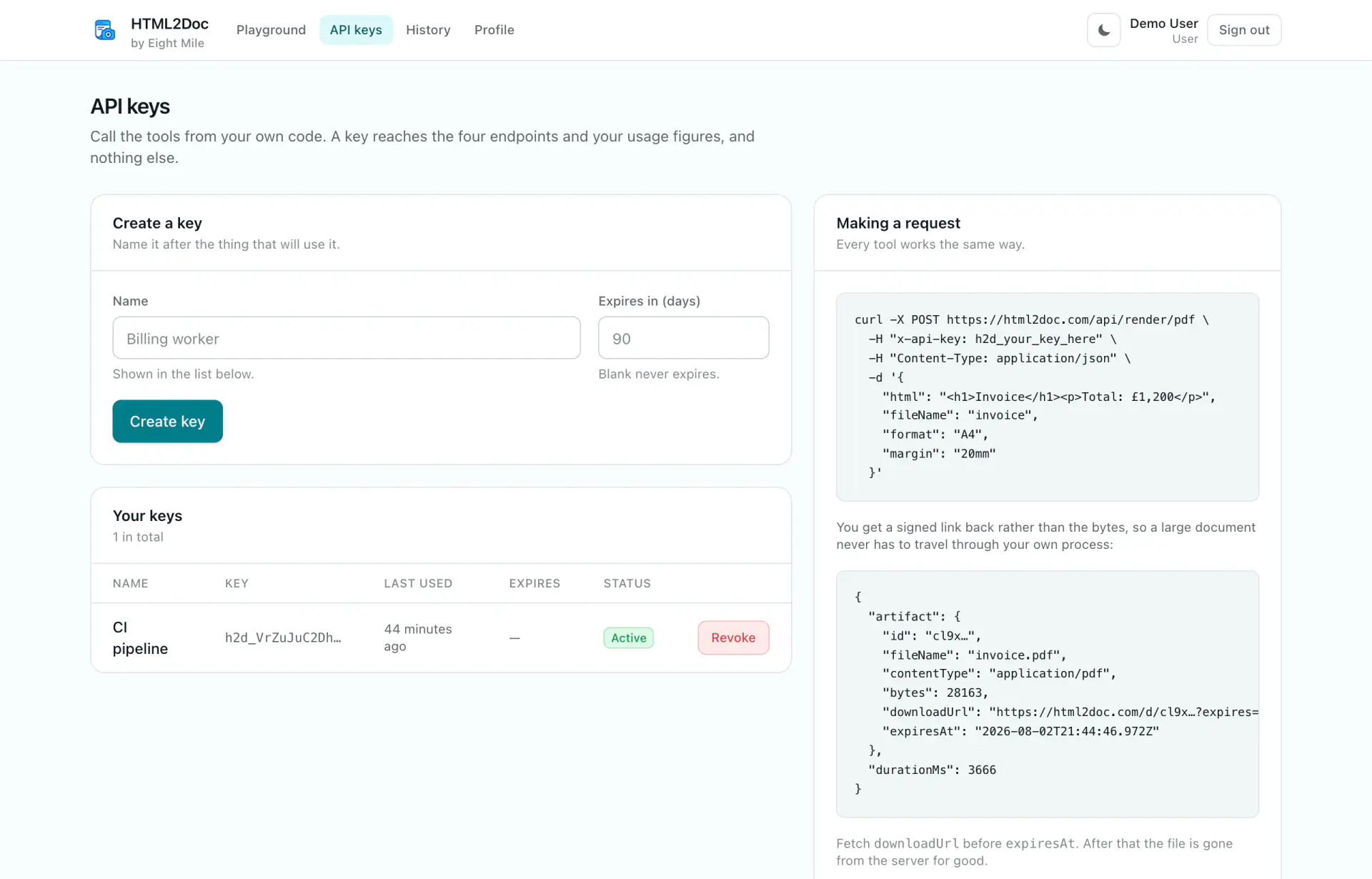Click the EXPIRES column header
1372x879 pixels.
535,583
